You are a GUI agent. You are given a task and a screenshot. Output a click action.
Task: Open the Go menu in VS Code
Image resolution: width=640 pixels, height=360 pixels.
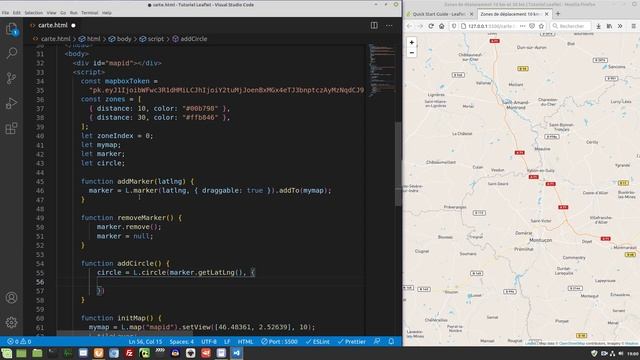[x=63, y=13]
